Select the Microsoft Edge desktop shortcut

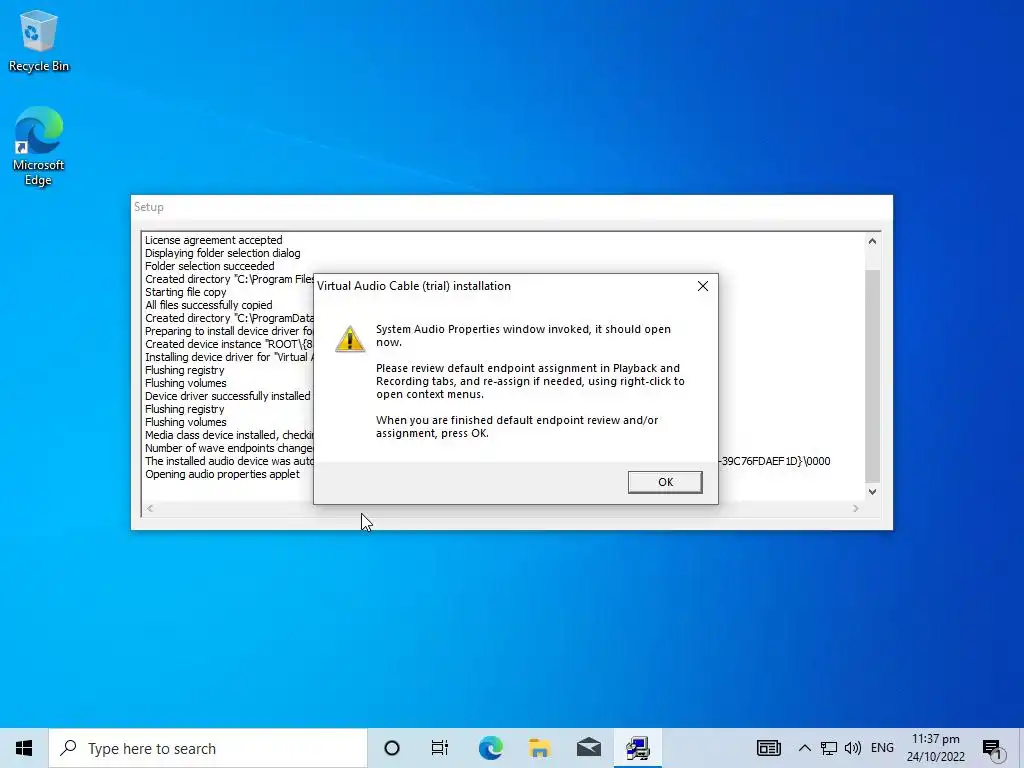(39, 146)
